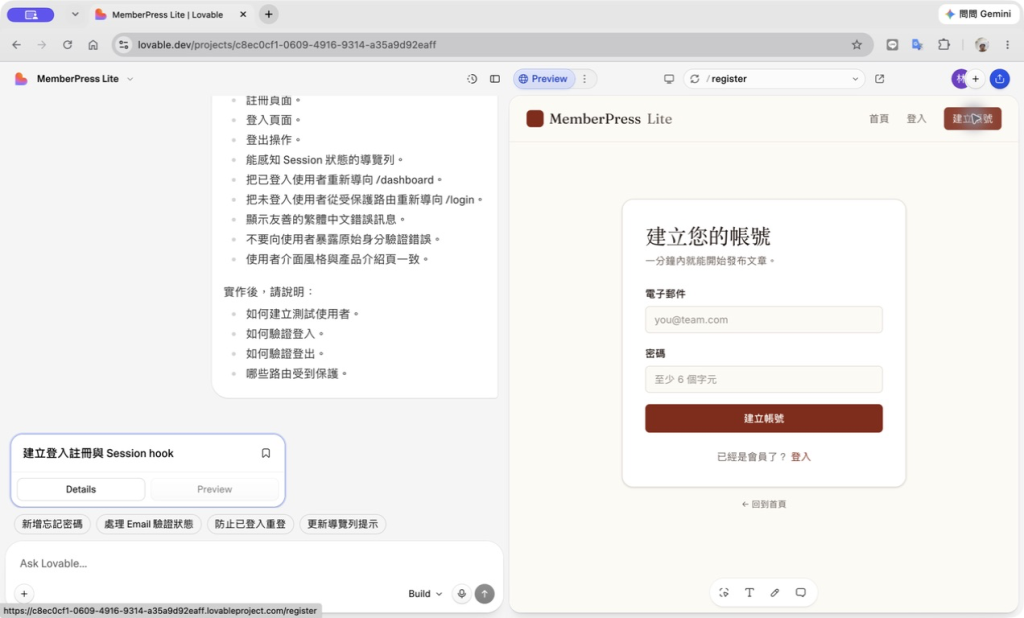
Task: Send the message with arrow button
Action: coord(485,594)
